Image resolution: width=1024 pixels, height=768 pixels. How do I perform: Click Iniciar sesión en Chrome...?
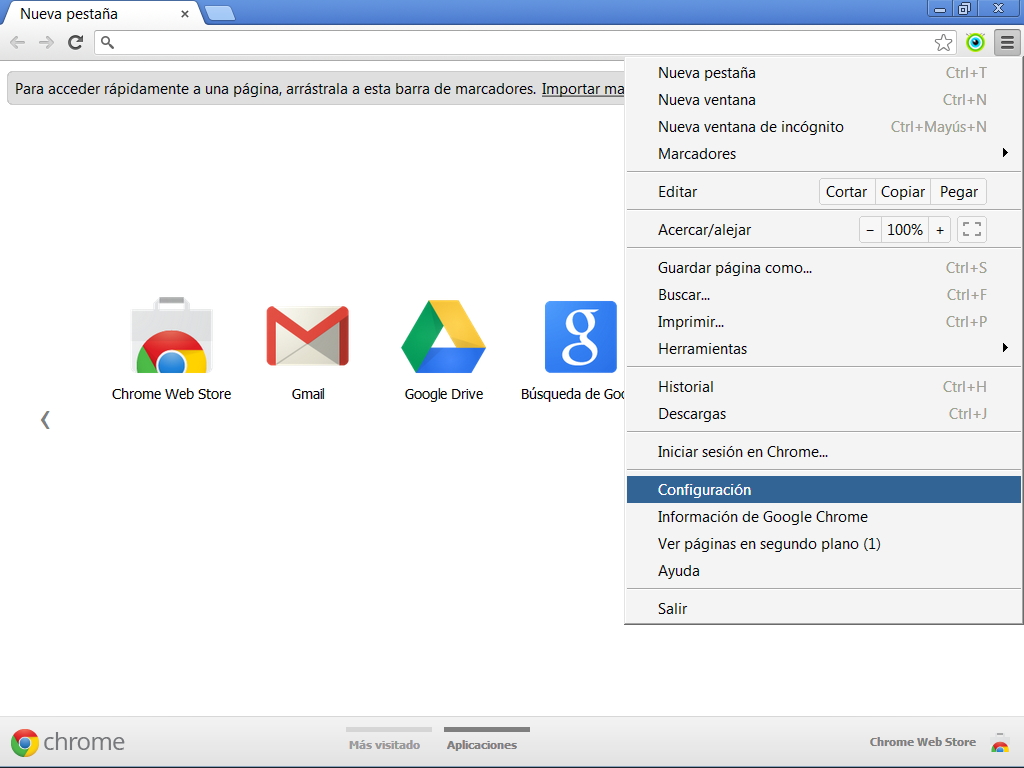824,451
